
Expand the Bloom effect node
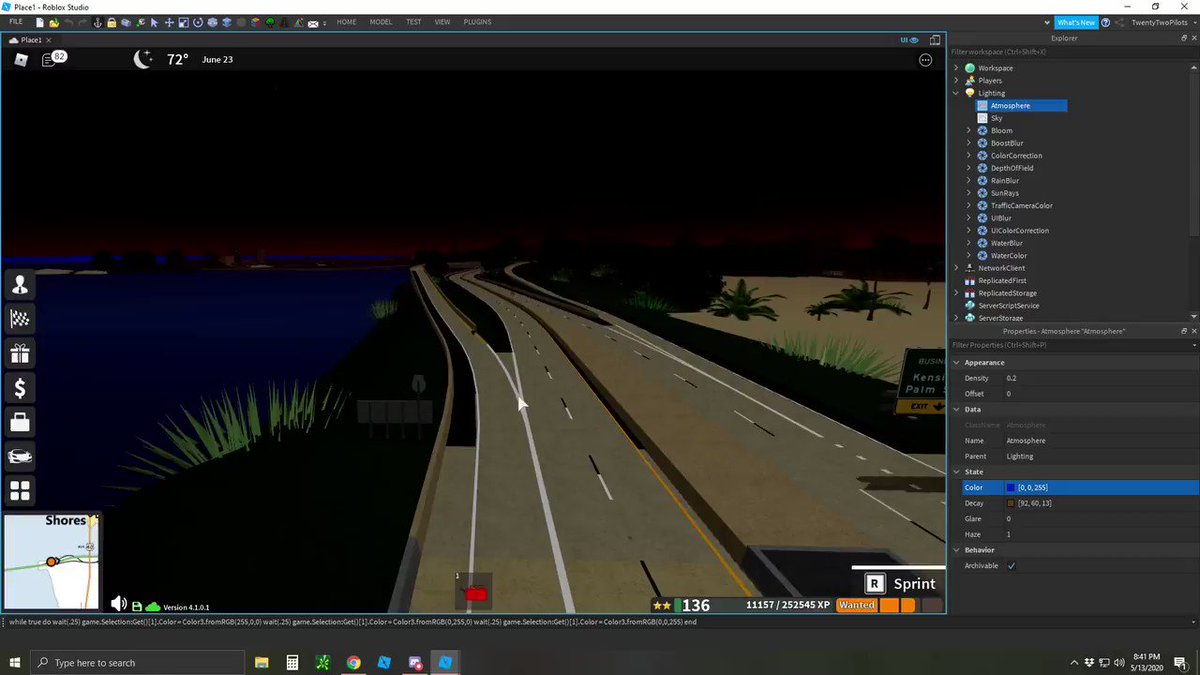[x=968, y=131]
